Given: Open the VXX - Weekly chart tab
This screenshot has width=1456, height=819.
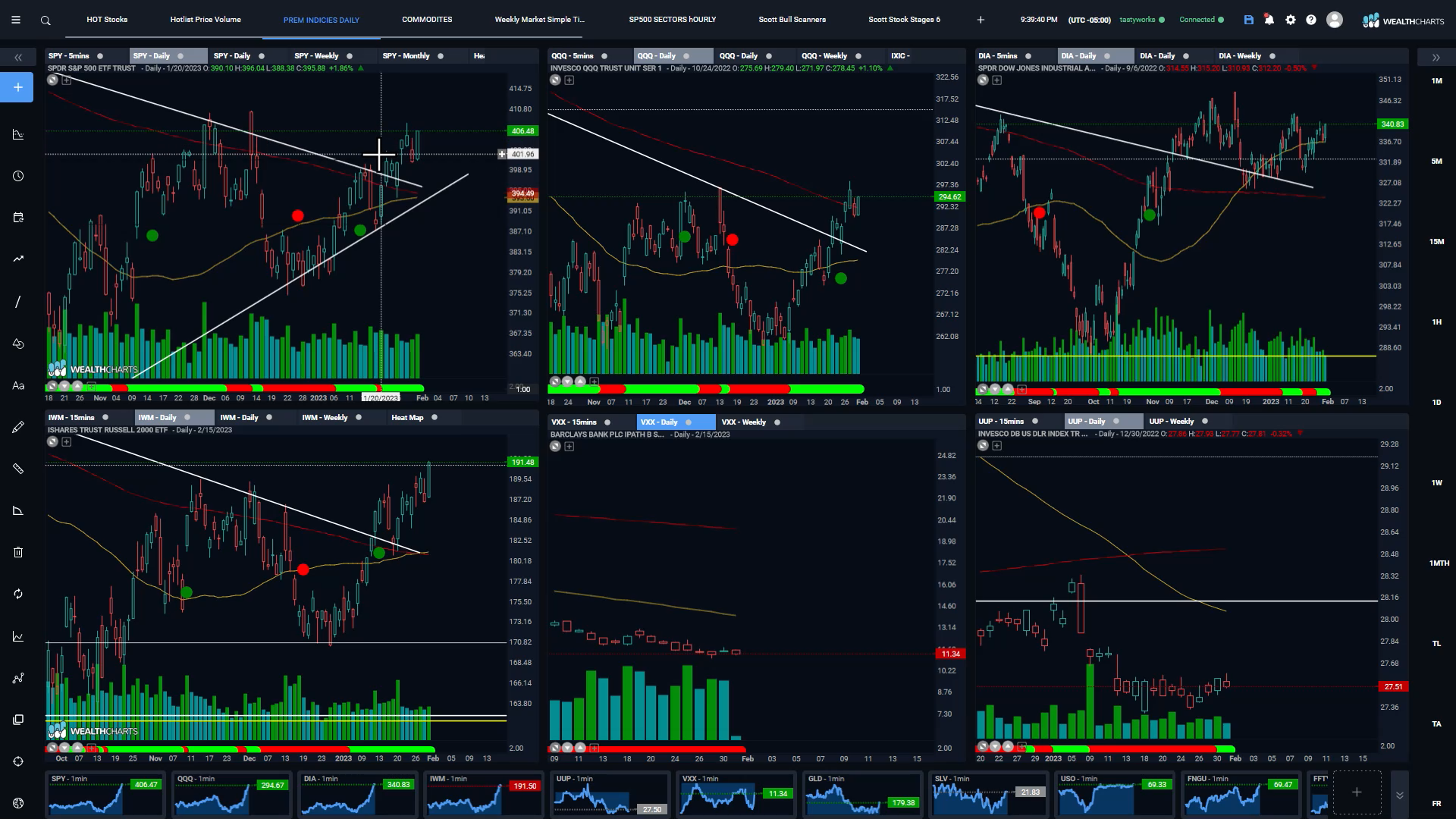Looking at the screenshot, I should [743, 422].
